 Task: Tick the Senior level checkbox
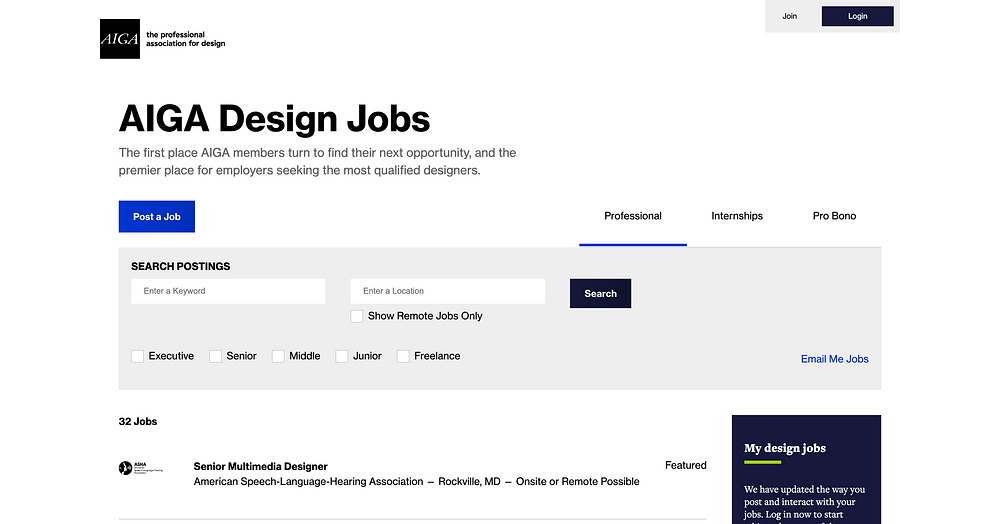[x=216, y=356]
